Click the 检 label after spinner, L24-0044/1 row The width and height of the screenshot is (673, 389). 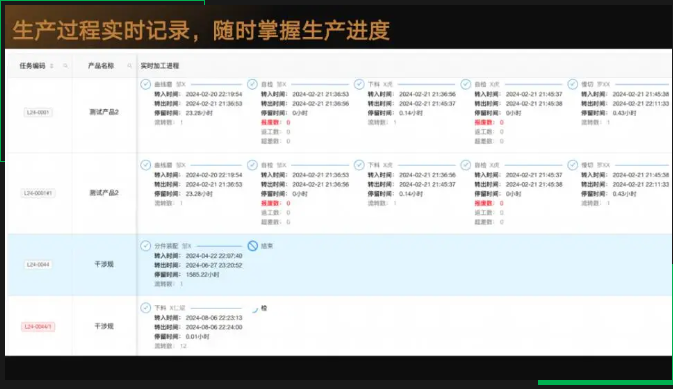click(264, 308)
